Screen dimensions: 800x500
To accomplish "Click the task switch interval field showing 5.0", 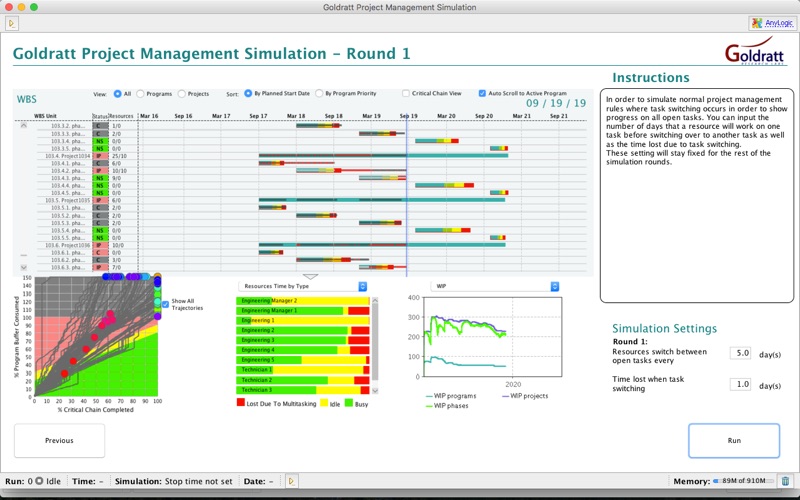I will (740, 353).
